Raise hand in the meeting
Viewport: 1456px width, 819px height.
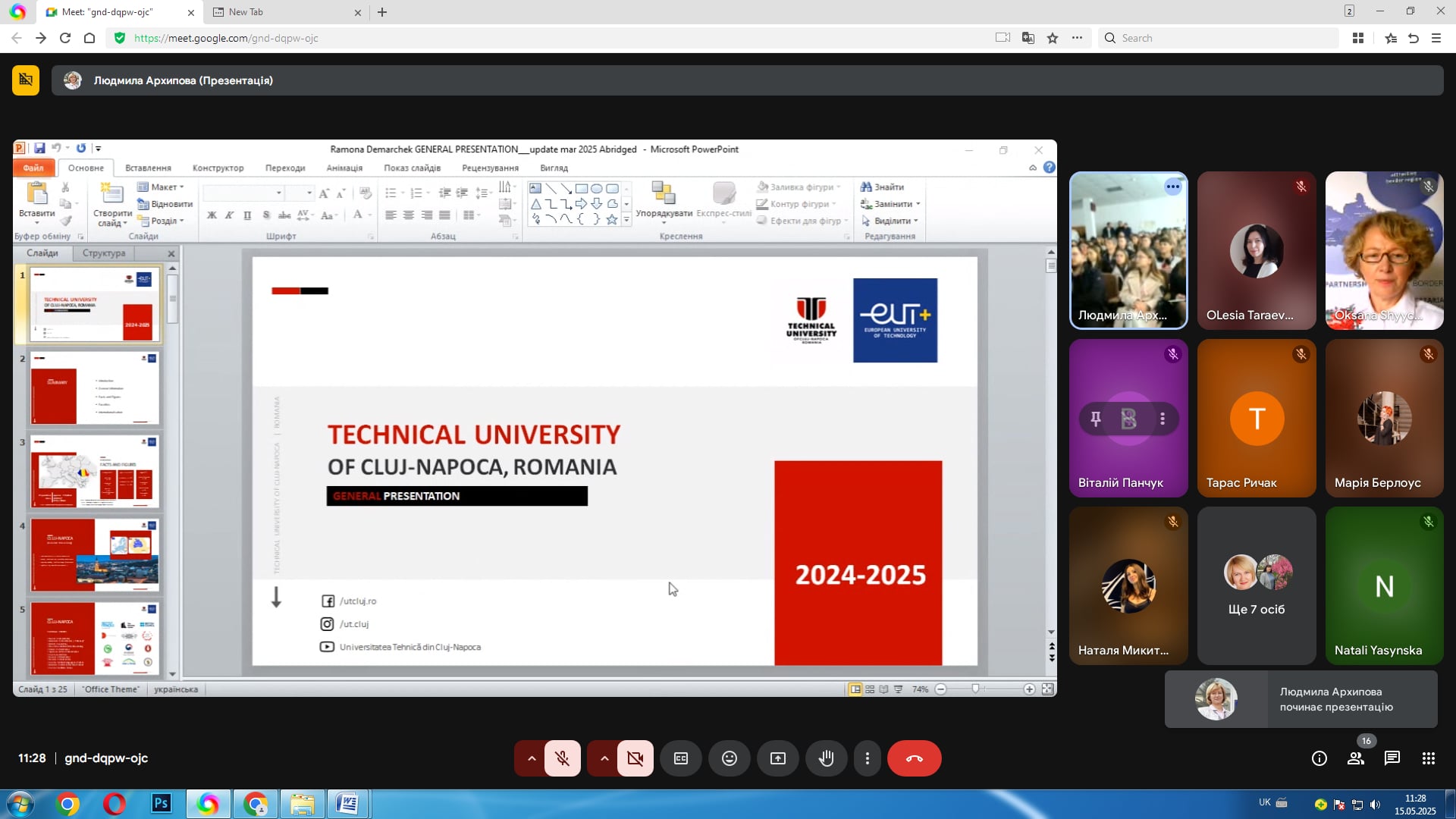[x=827, y=758]
